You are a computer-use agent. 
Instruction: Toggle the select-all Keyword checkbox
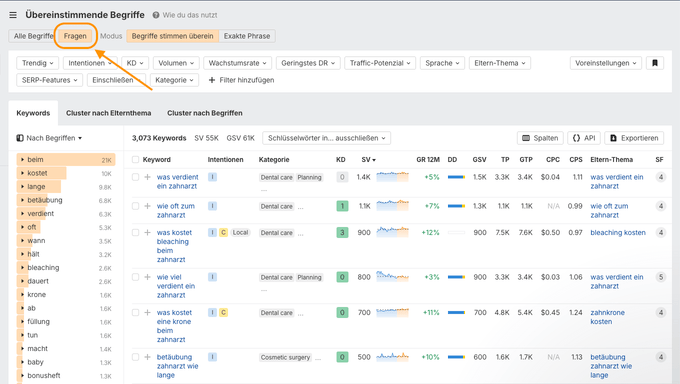point(135,160)
